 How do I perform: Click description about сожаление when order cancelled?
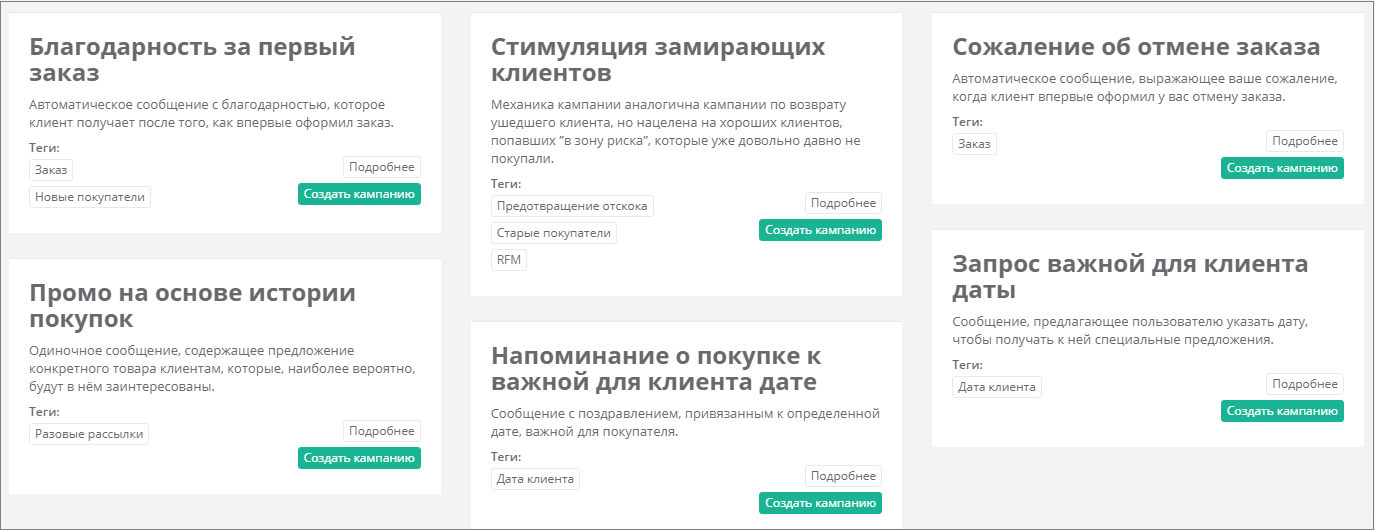1144,88
